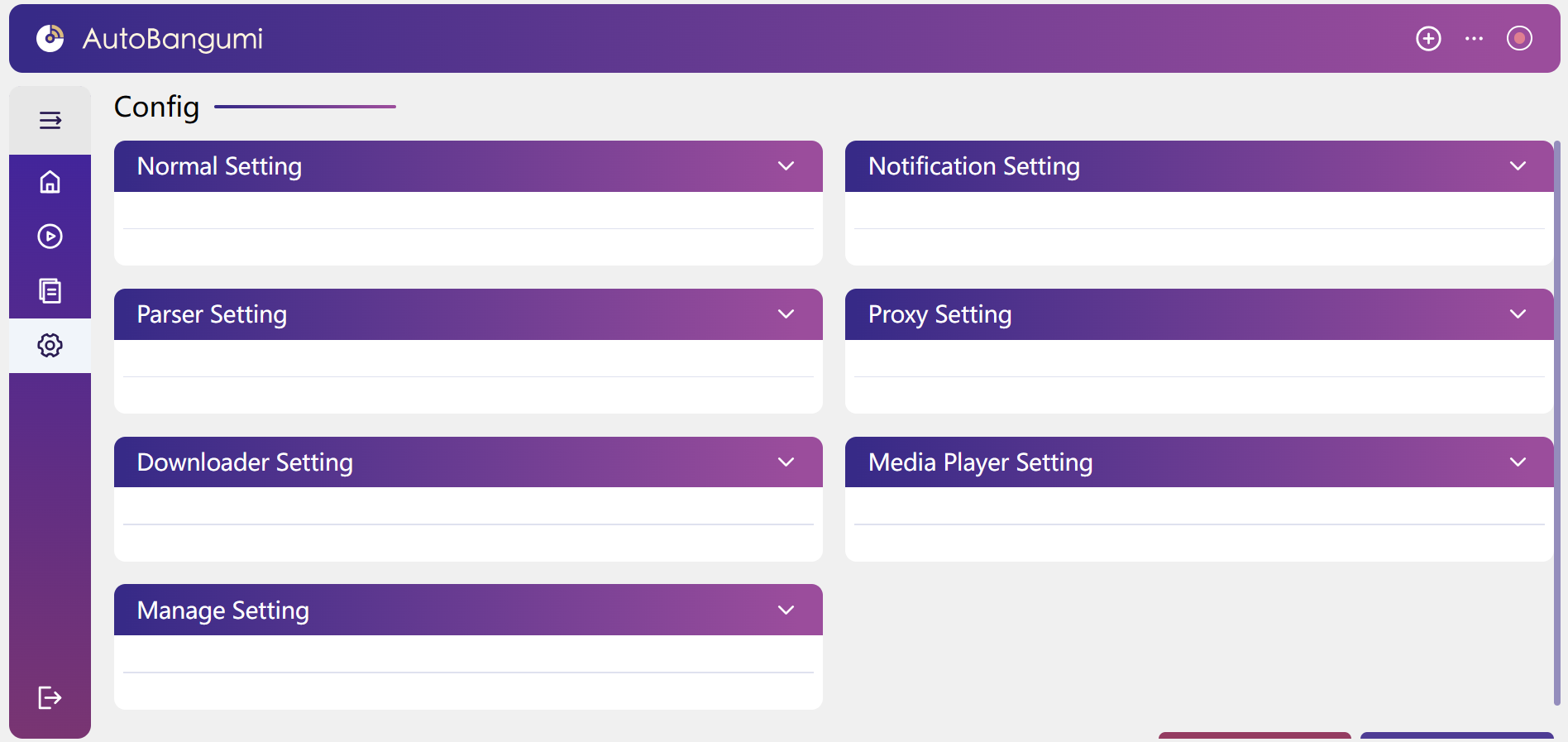The height and width of the screenshot is (742, 1568).
Task: Expand the Normal Setting chevron
Action: (x=786, y=166)
